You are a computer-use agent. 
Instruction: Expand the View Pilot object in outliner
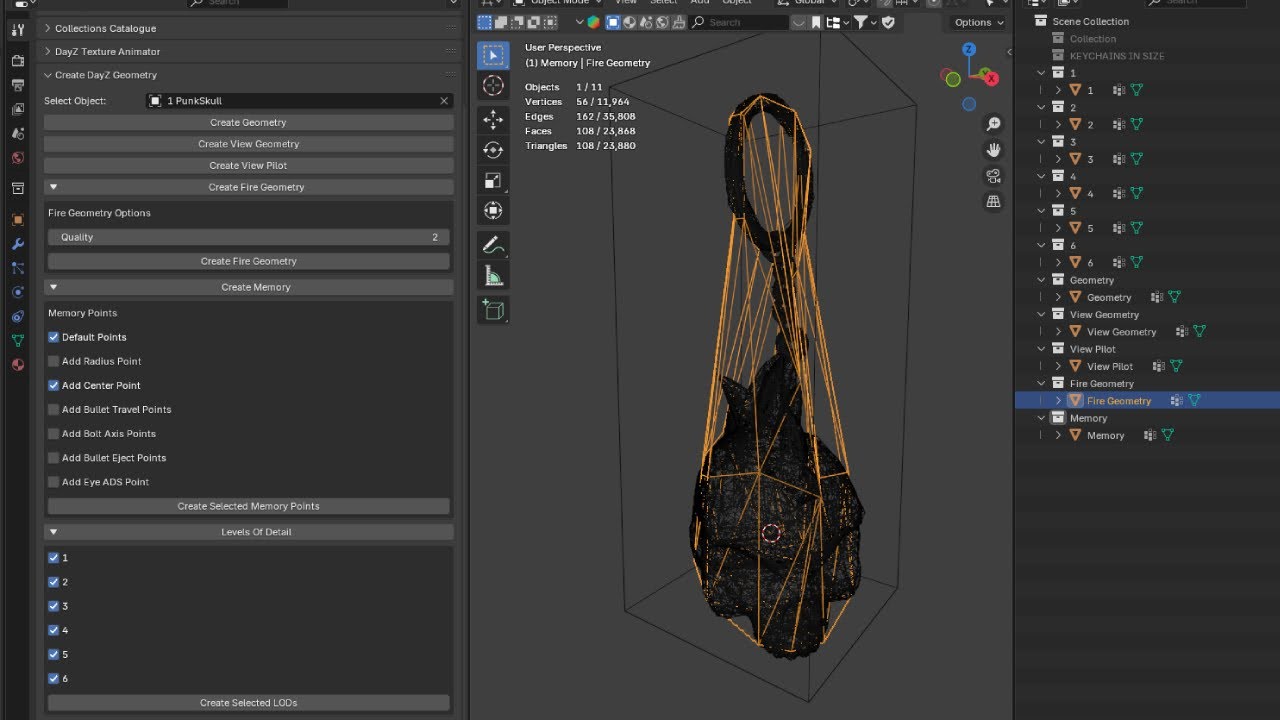[1058, 366]
